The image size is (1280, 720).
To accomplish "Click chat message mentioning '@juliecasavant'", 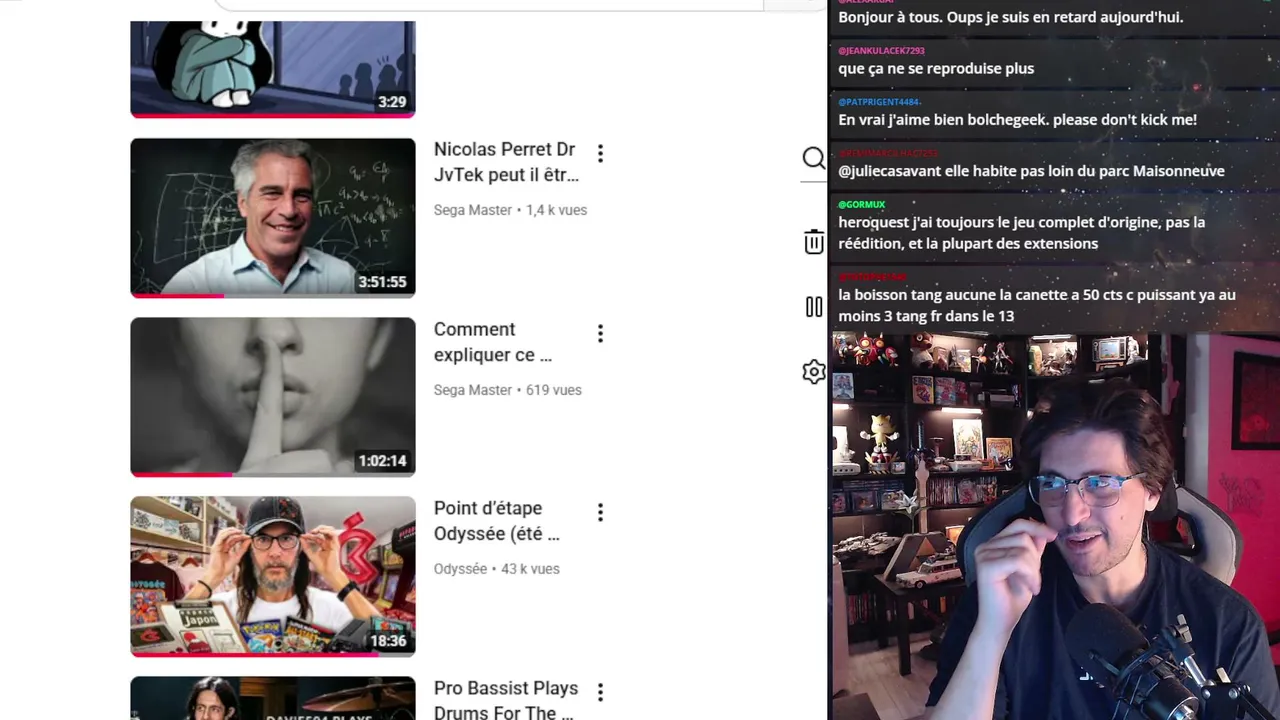I will point(1031,171).
